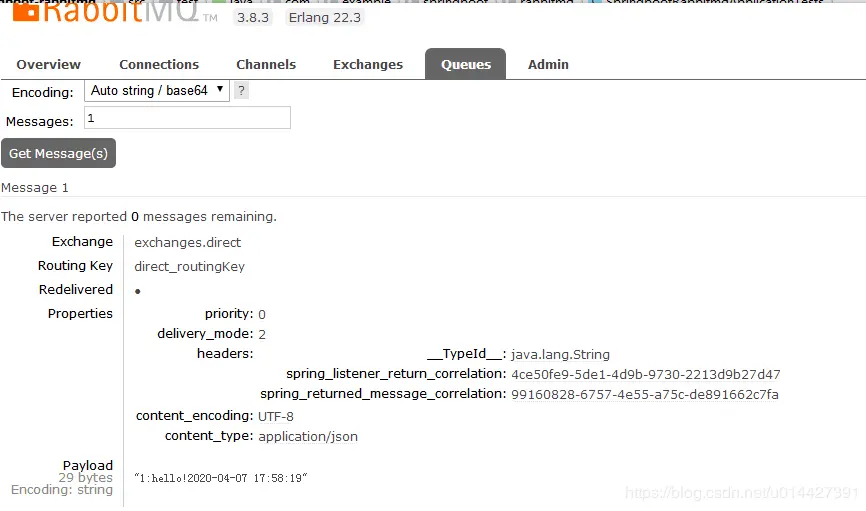Screen dimensions: 866x511
Task: Click the 29 bytes payload size
Action: [x=86, y=477]
